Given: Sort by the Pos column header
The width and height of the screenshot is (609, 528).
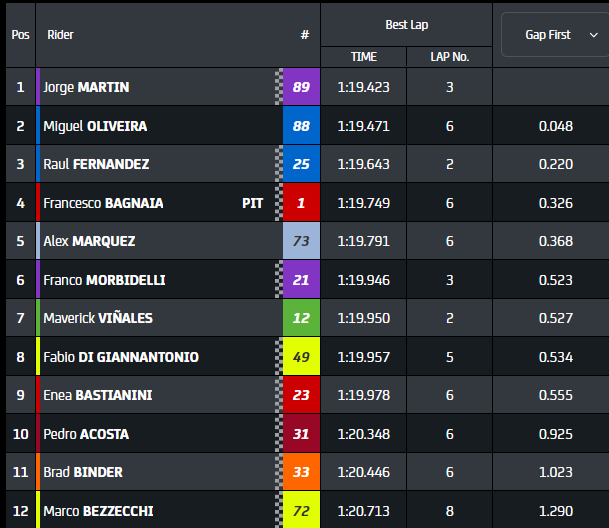Looking at the screenshot, I should tap(20, 35).
